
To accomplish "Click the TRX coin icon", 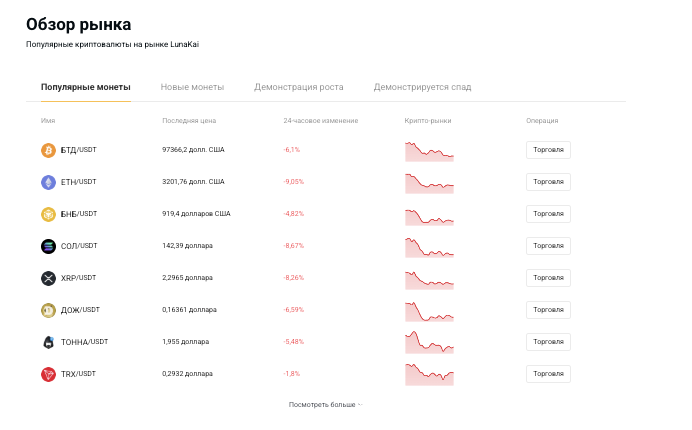I will click(48, 374).
